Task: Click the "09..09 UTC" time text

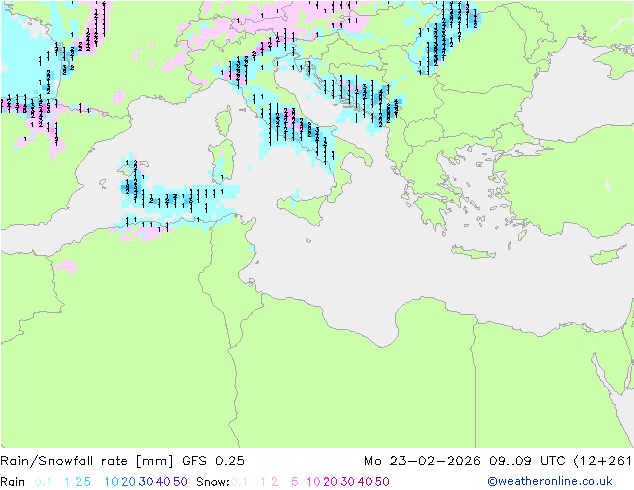Action: click(x=528, y=461)
